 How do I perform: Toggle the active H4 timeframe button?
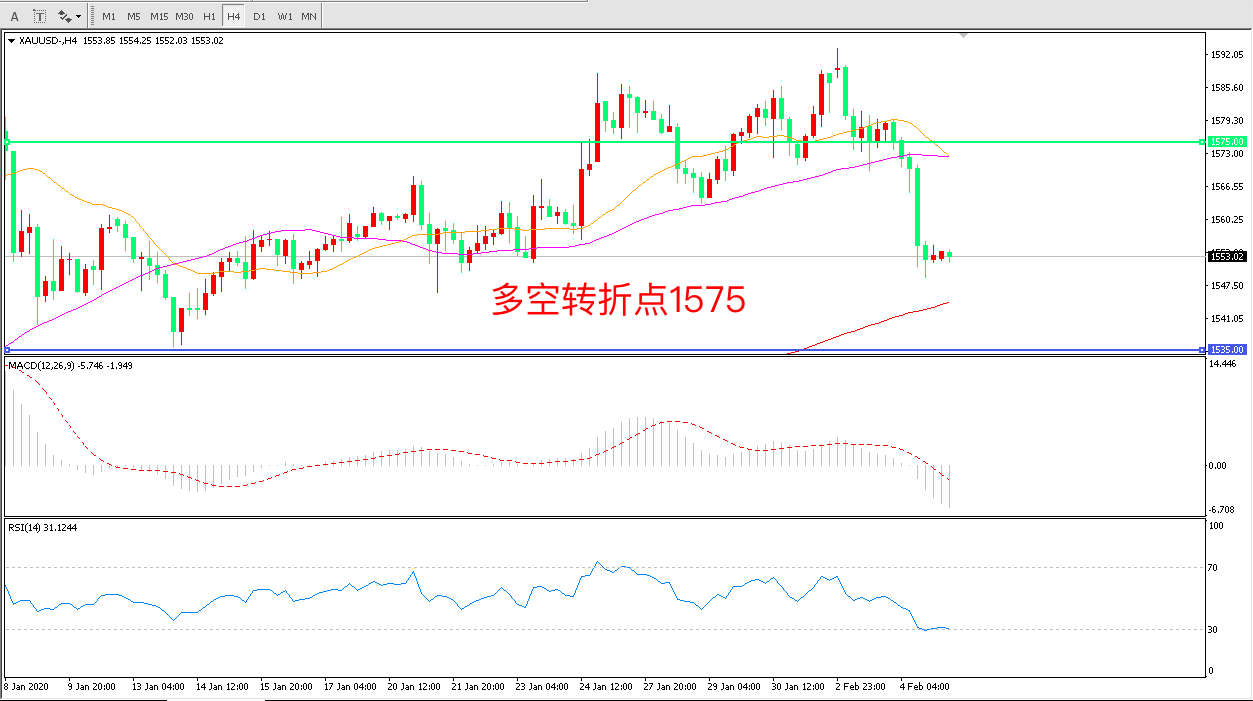point(233,16)
